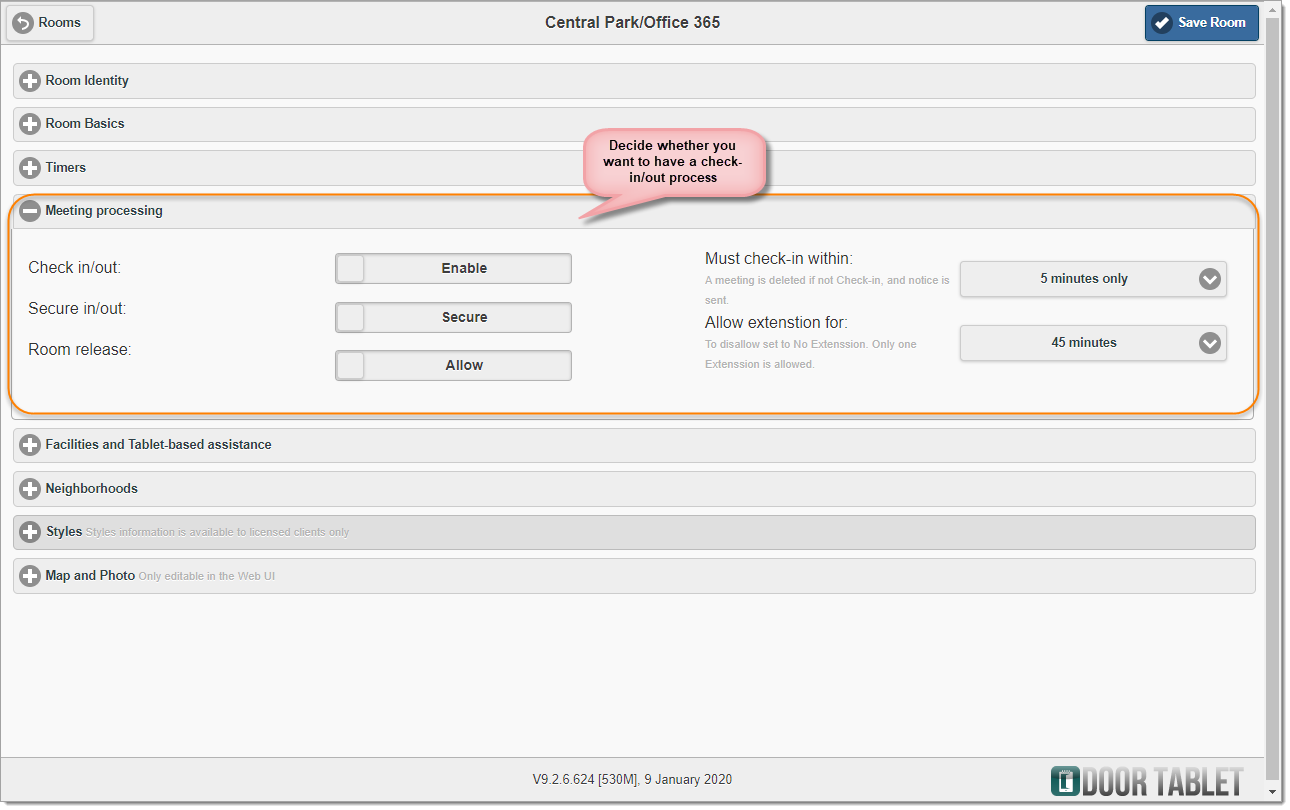Click the Central Park/Office 365 title
This screenshot has width=1290, height=810.
point(632,22)
